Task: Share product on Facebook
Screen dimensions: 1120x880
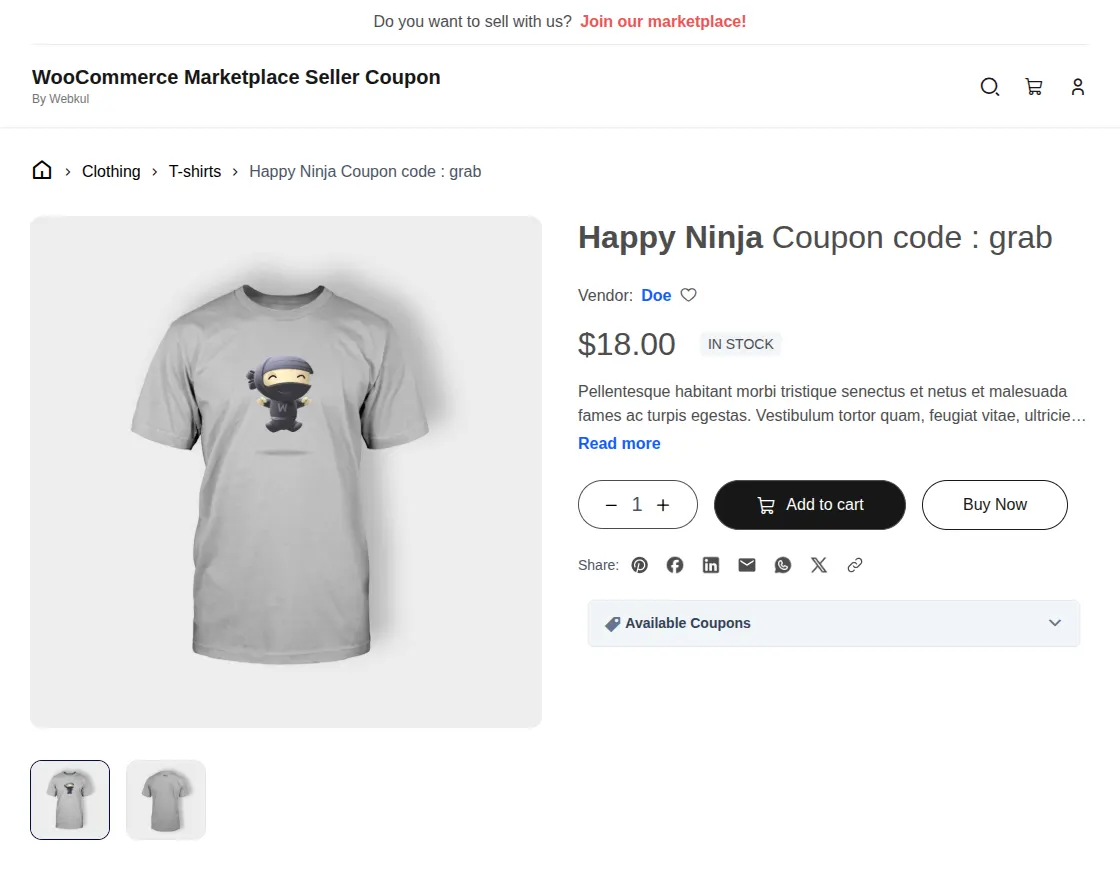Action: pos(675,565)
